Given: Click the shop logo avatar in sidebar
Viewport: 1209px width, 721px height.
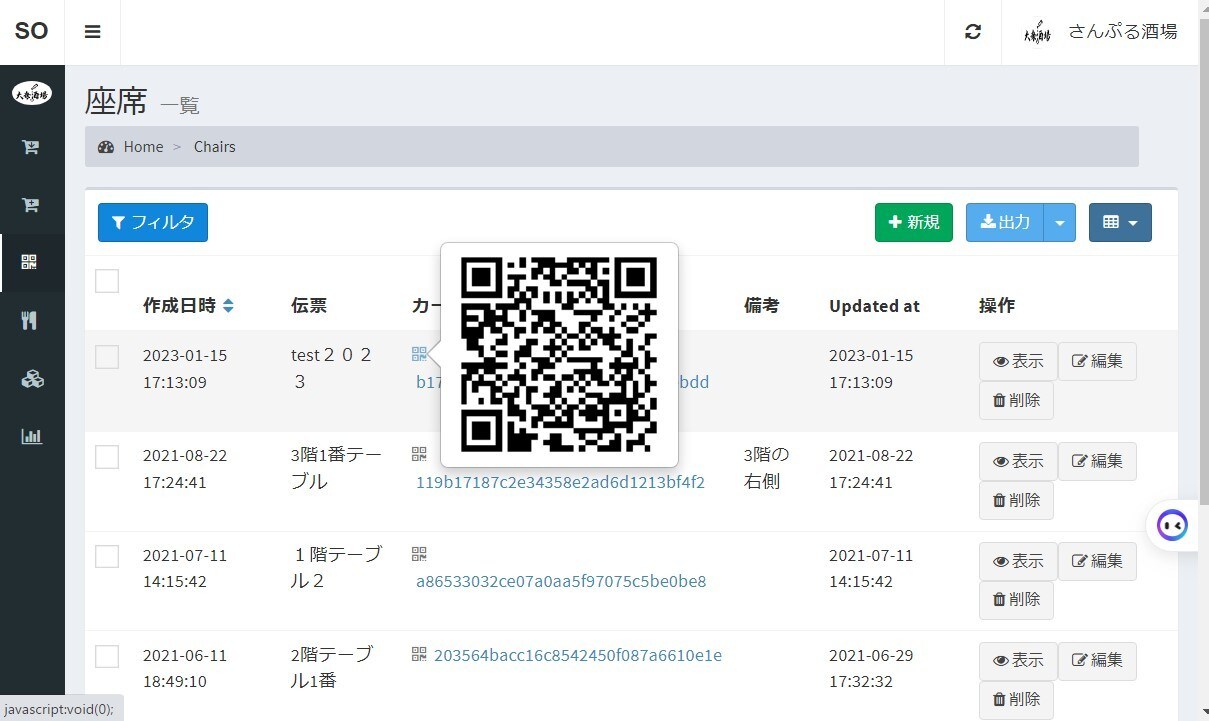Looking at the screenshot, I should (32, 94).
